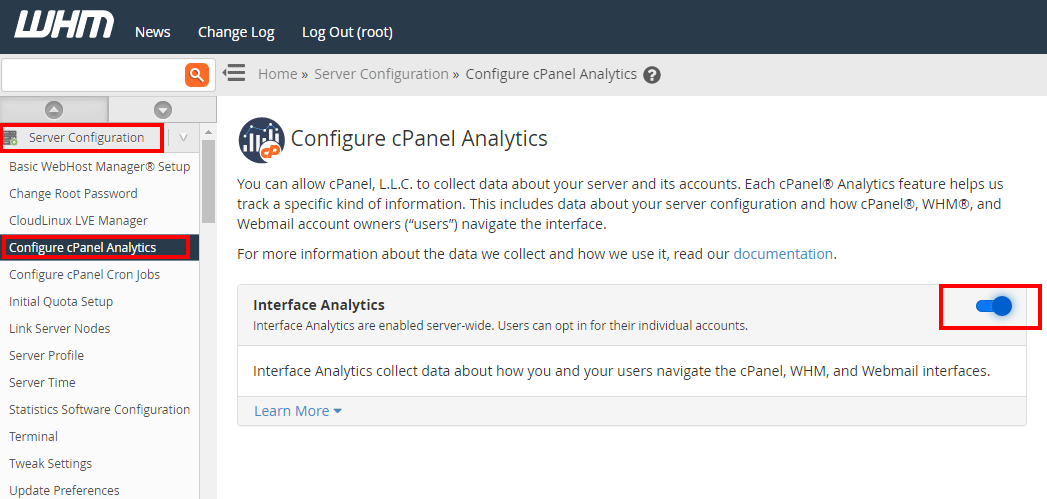Click the Configure cPanel Analytics page icon

pyautogui.click(x=261, y=139)
